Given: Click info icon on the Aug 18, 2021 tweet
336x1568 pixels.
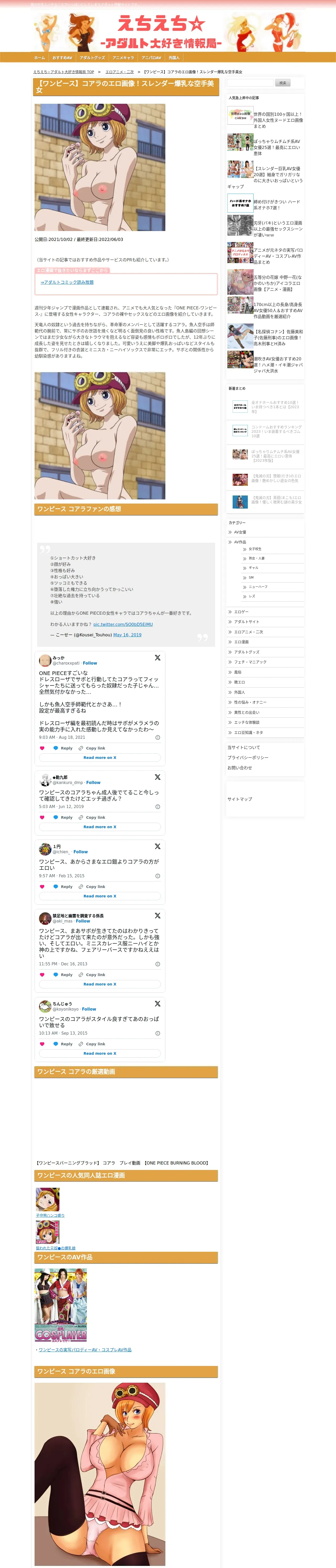Looking at the screenshot, I should 158,737.
